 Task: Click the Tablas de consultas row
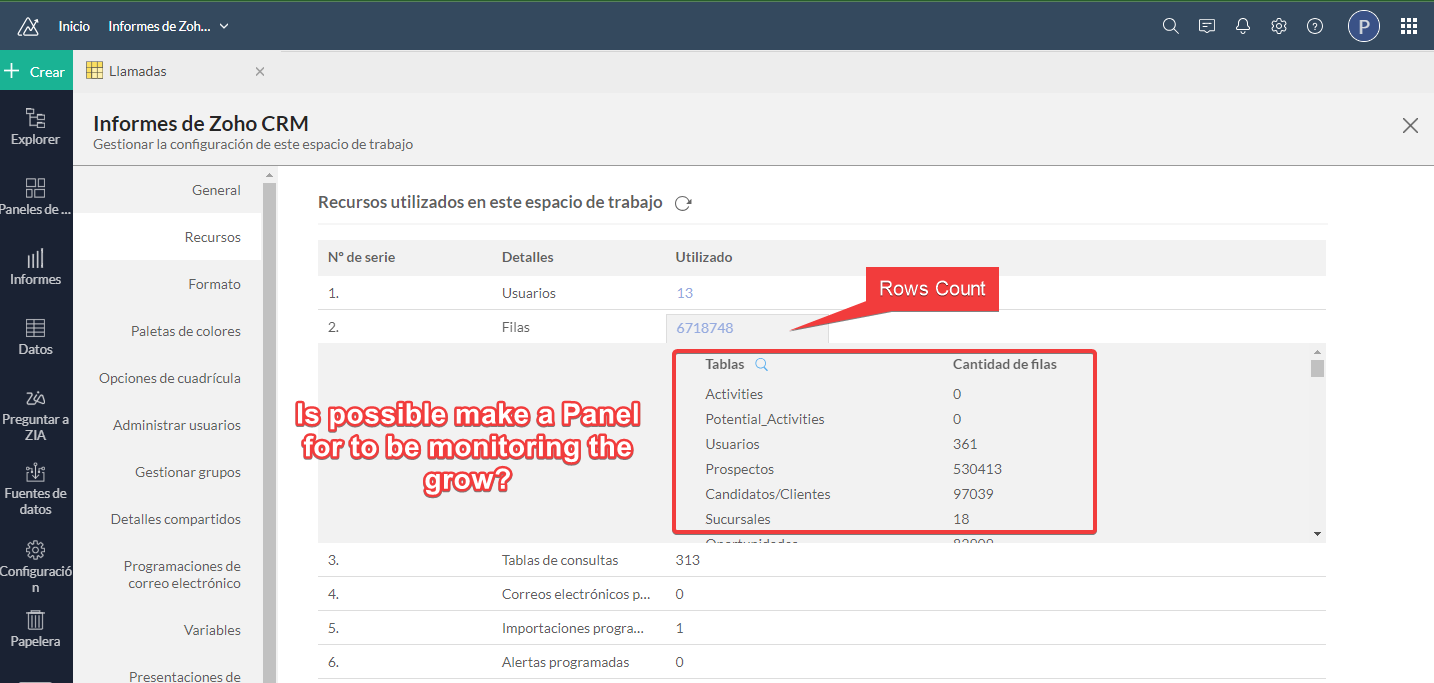[x=821, y=560]
